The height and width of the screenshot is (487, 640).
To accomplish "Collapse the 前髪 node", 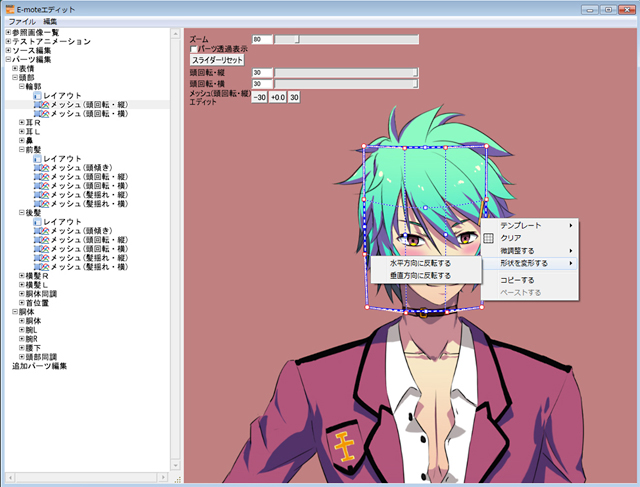I will coord(22,150).
